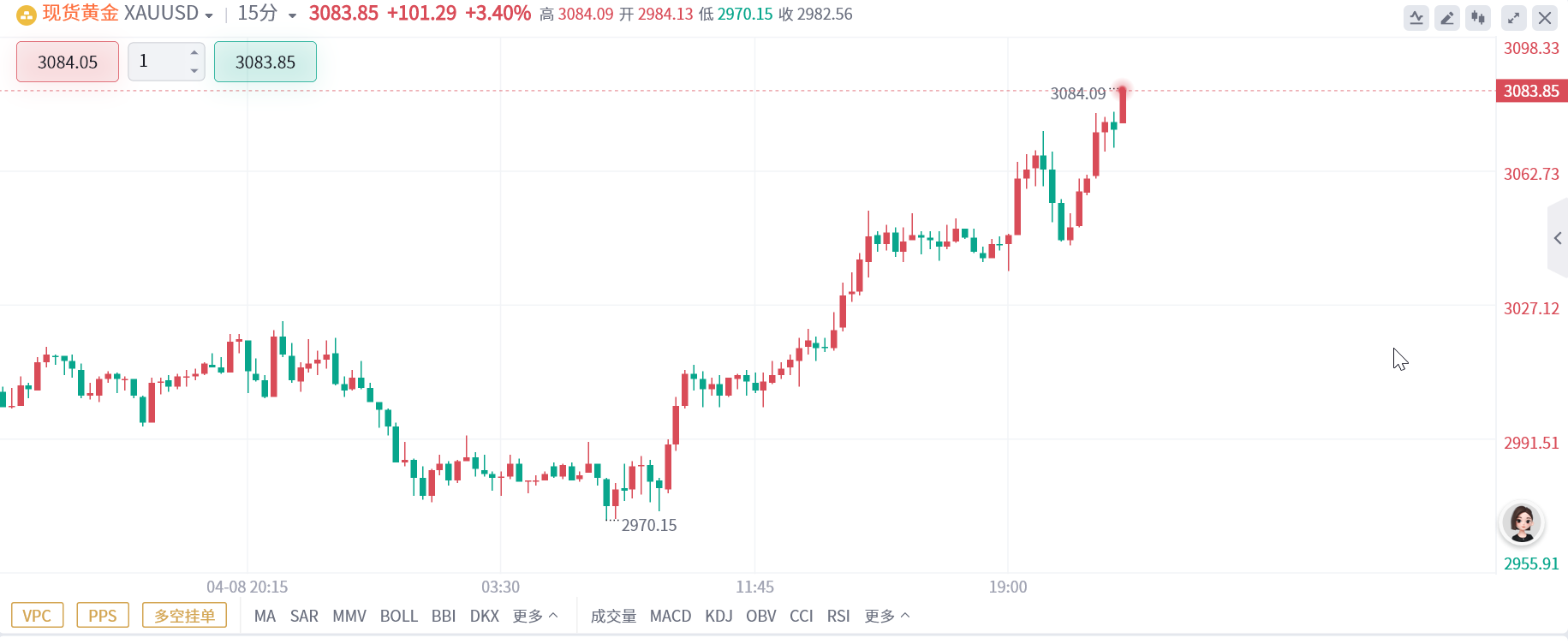Click the current price label 3083.85 on axis

pos(1531,91)
